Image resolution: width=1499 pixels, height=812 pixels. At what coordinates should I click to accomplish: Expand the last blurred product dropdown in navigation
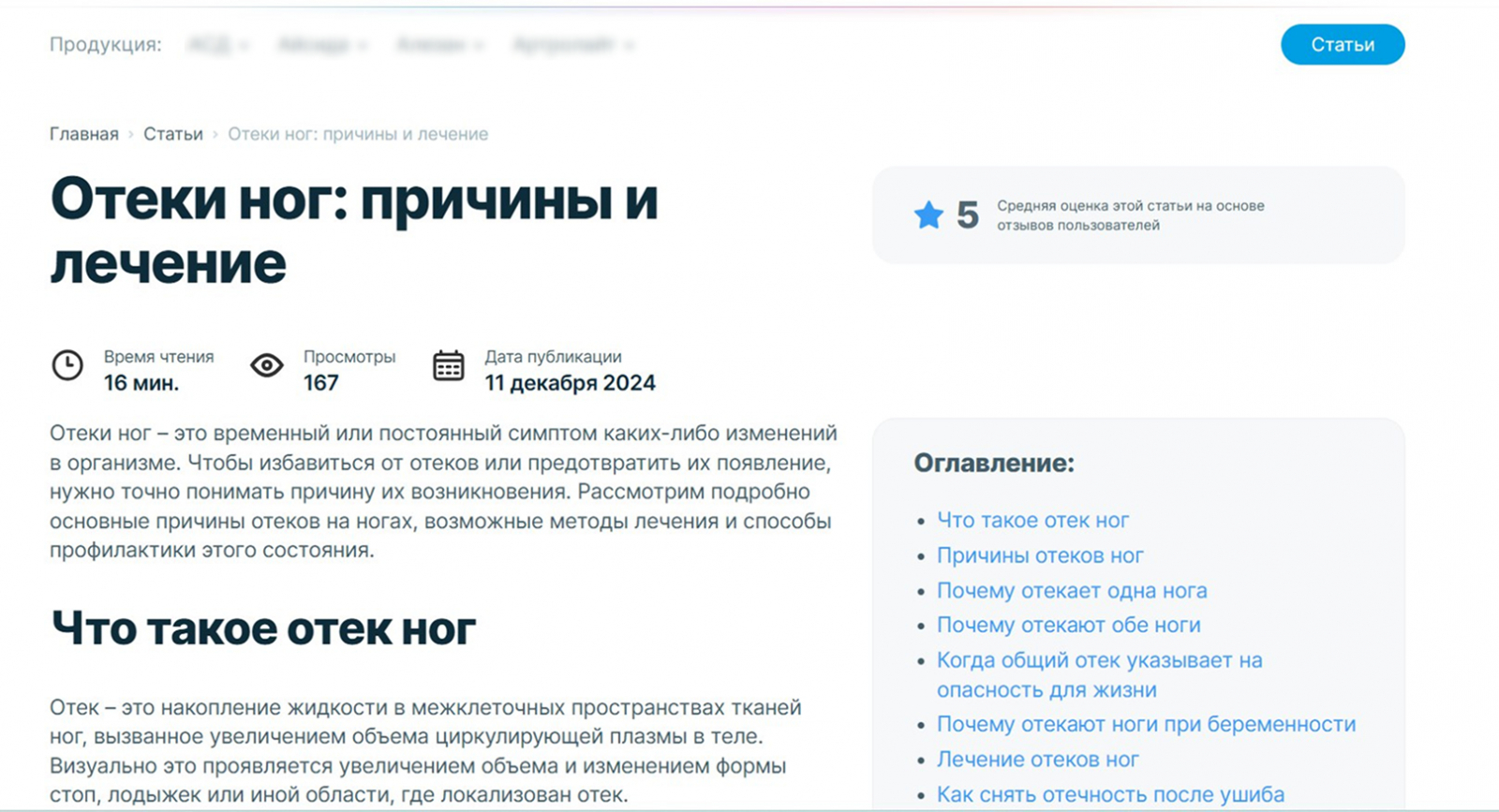point(573,44)
